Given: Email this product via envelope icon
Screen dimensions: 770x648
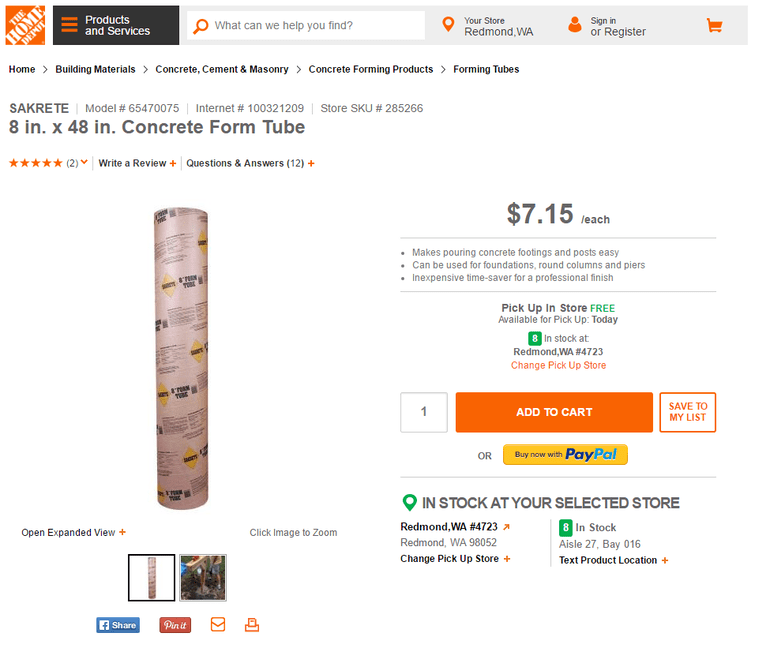Looking at the screenshot, I should [218, 625].
